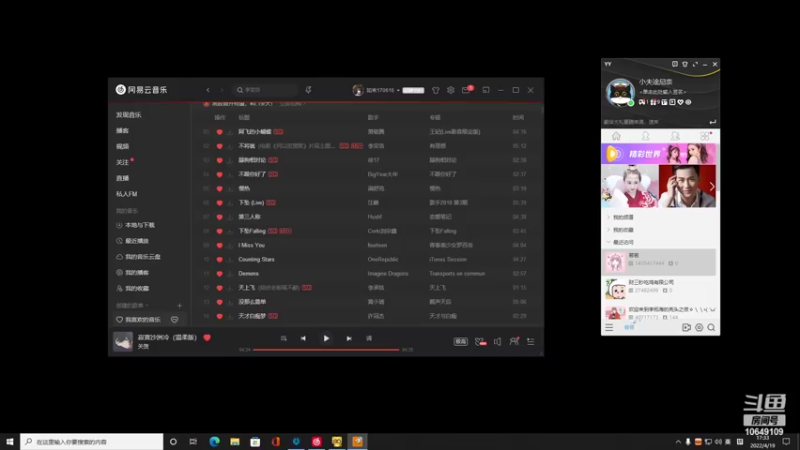
Task: Open artist OneRepublic link
Action: (383, 259)
